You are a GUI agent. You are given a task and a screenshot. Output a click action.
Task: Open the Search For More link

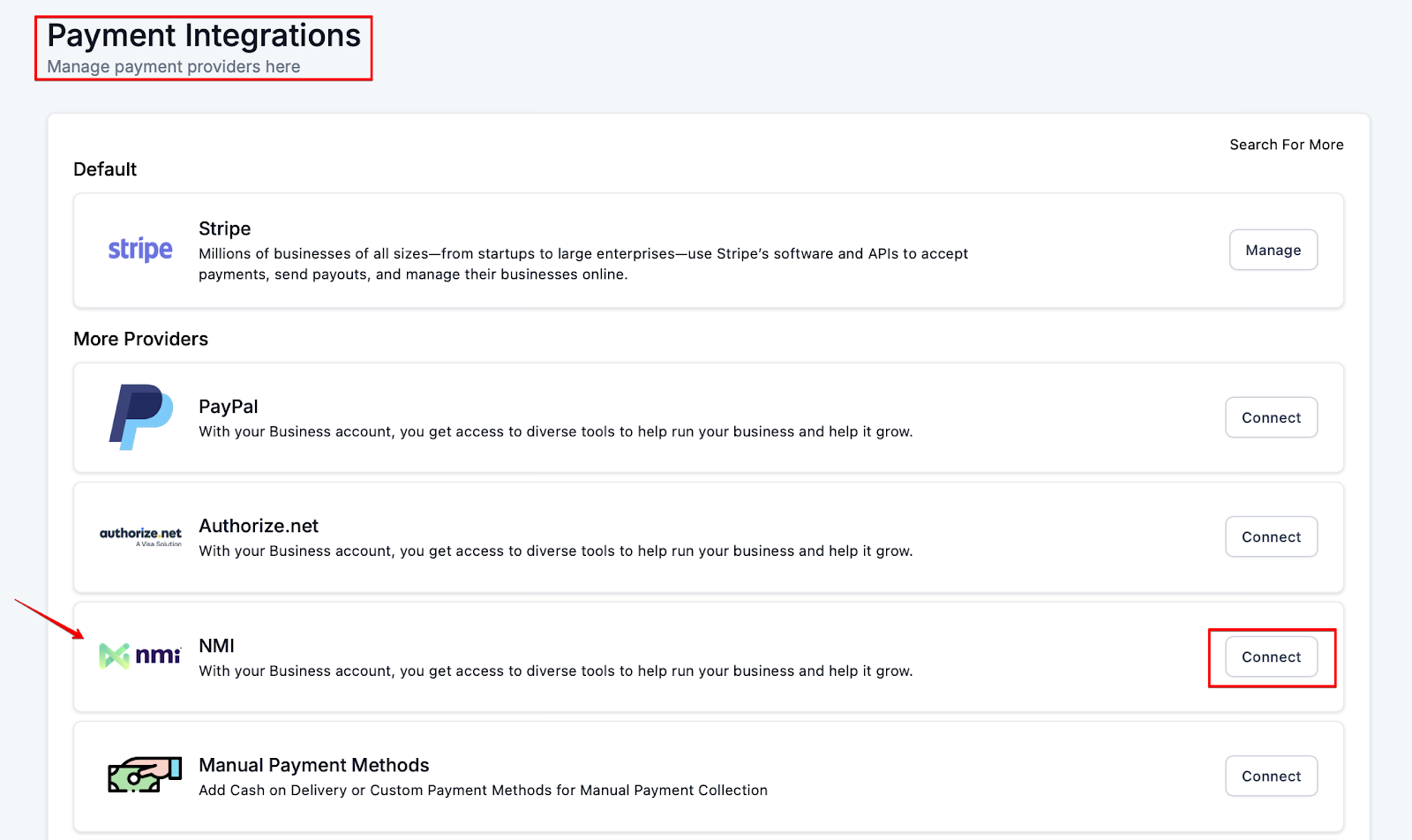pos(1286,145)
